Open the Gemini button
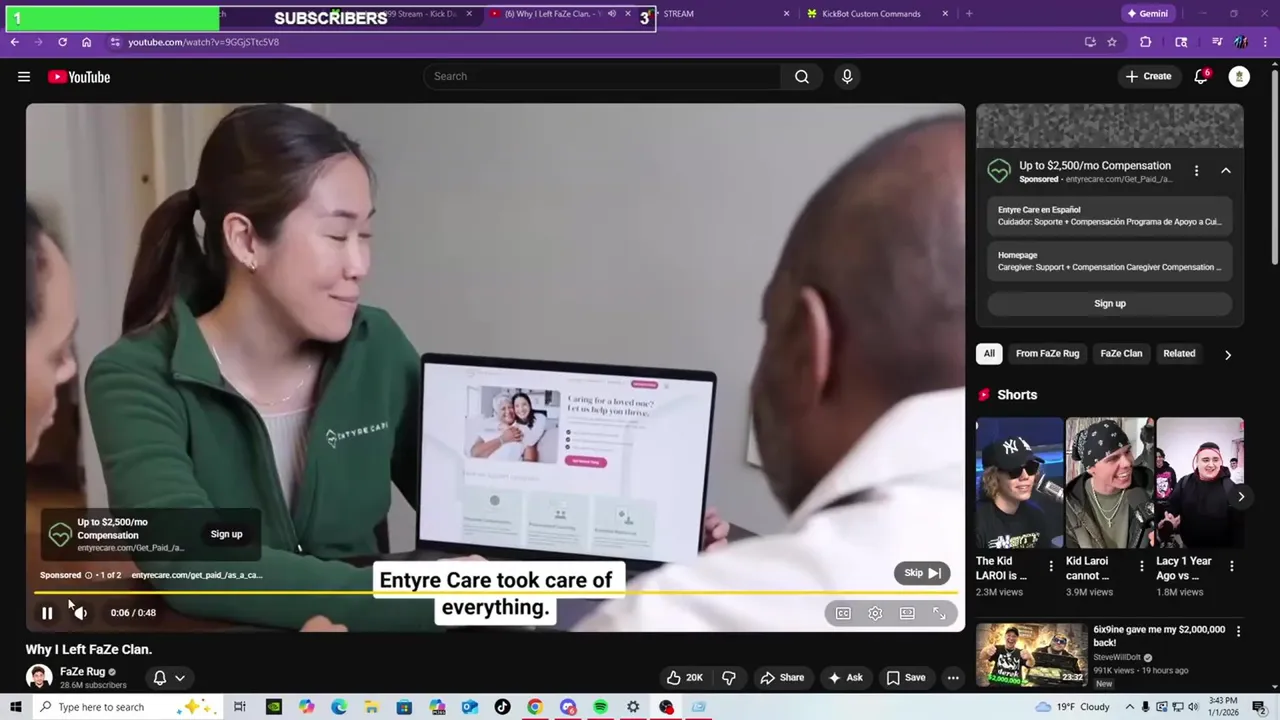 coord(1147,14)
